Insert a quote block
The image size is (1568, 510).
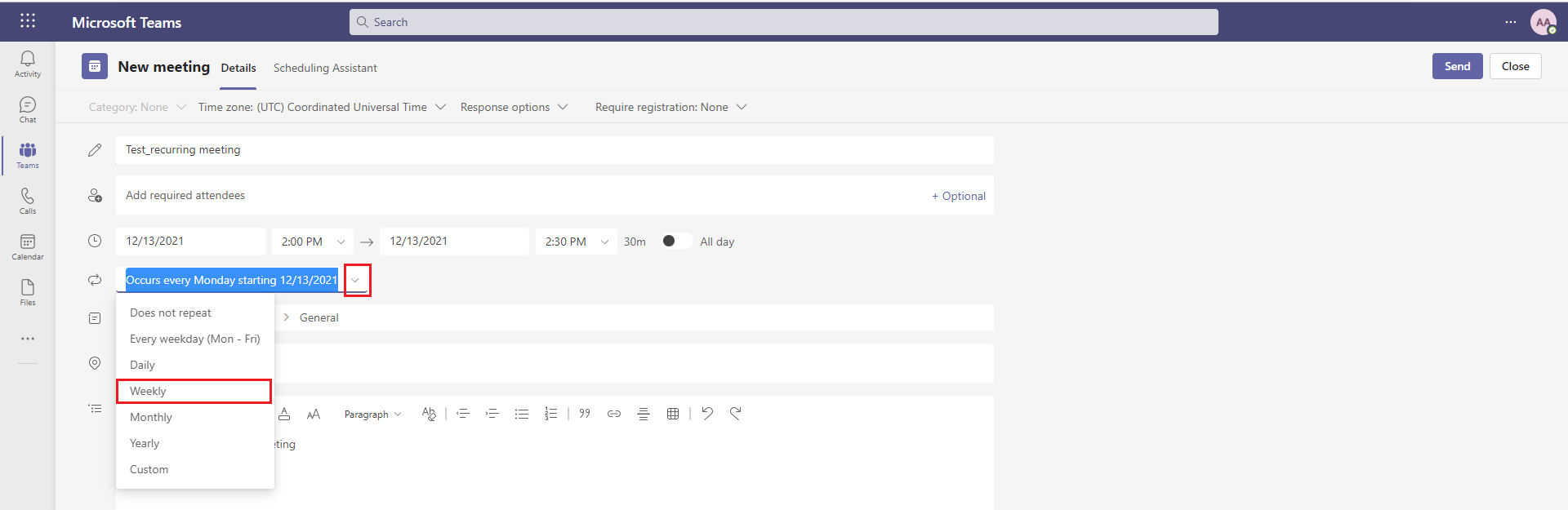click(x=585, y=415)
